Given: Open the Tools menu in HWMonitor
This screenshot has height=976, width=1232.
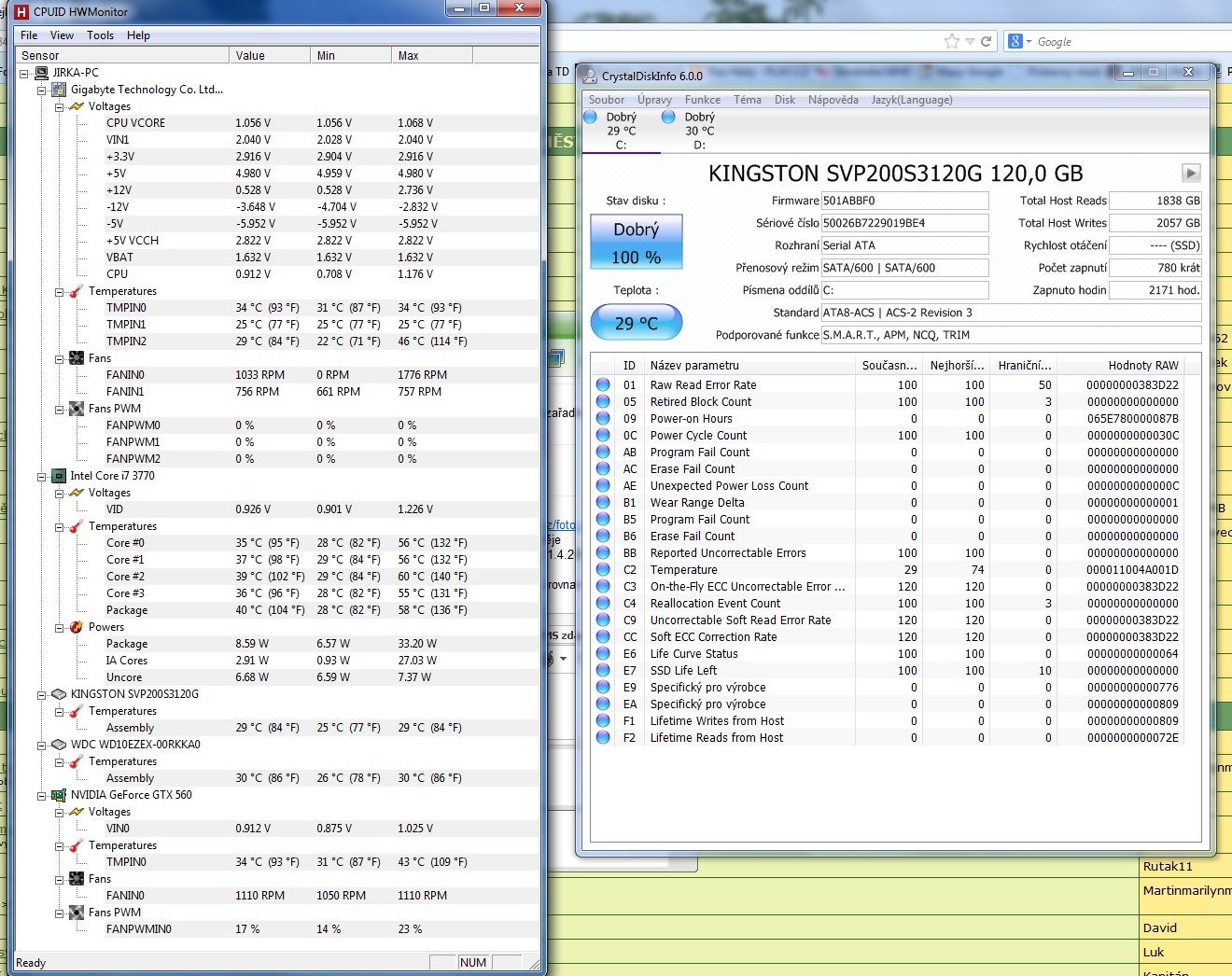Looking at the screenshot, I should click(x=100, y=35).
